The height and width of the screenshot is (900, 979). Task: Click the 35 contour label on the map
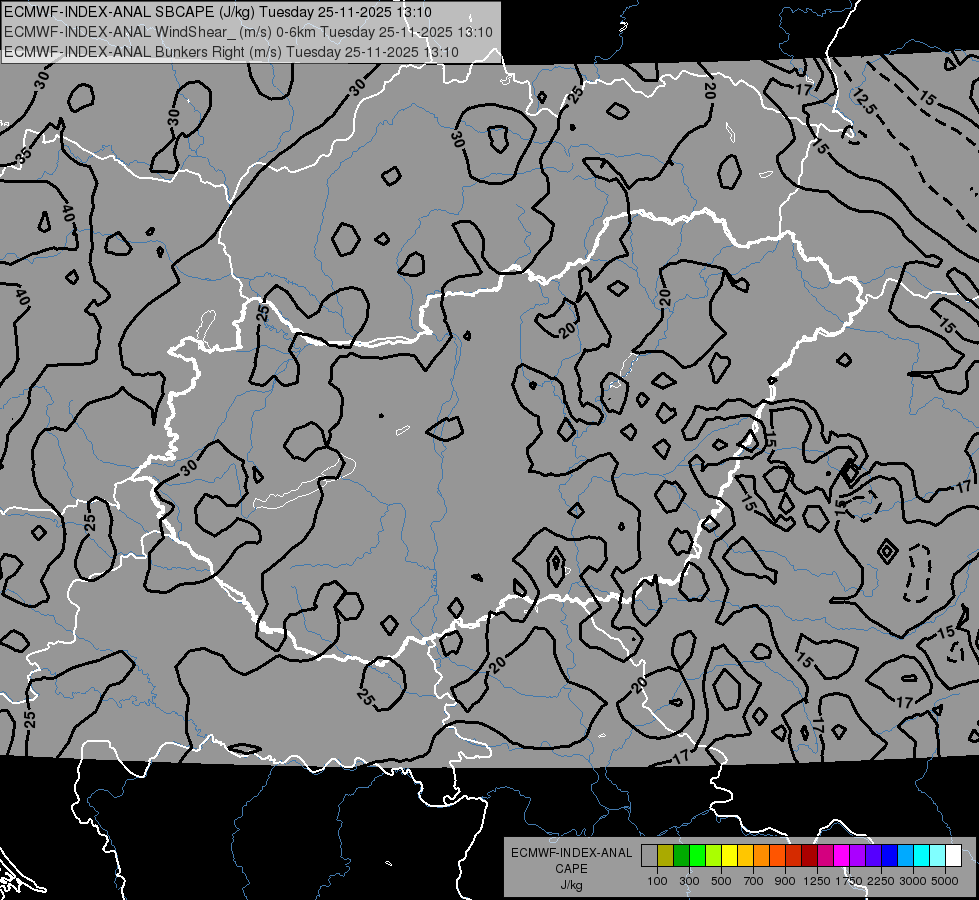(25, 157)
